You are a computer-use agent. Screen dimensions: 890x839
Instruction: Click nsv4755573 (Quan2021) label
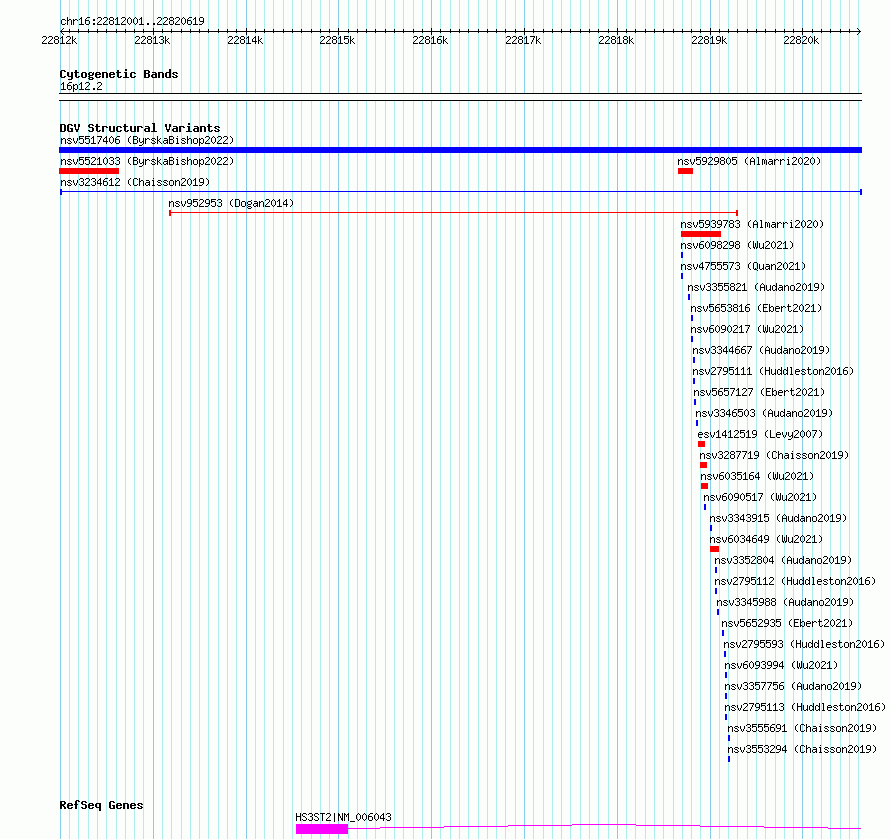pyautogui.click(x=743, y=266)
